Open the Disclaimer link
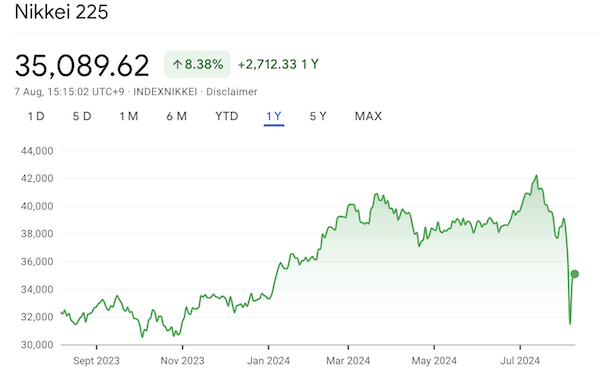600x383 pixels. tap(232, 92)
